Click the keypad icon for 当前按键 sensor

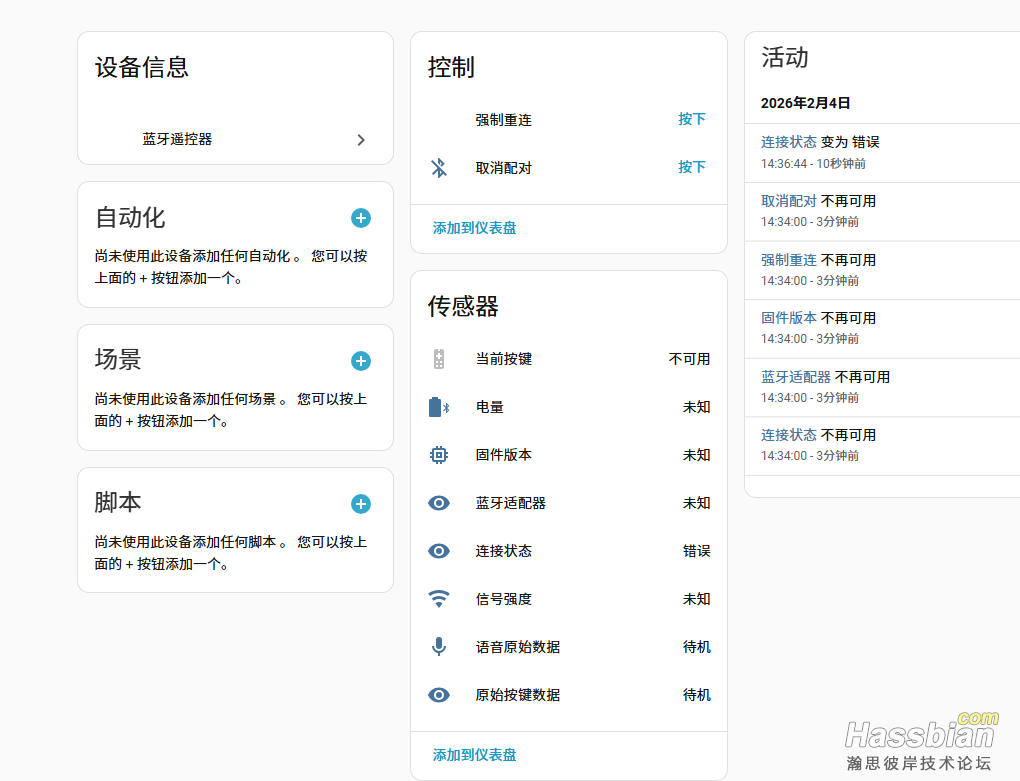(x=439, y=359)
